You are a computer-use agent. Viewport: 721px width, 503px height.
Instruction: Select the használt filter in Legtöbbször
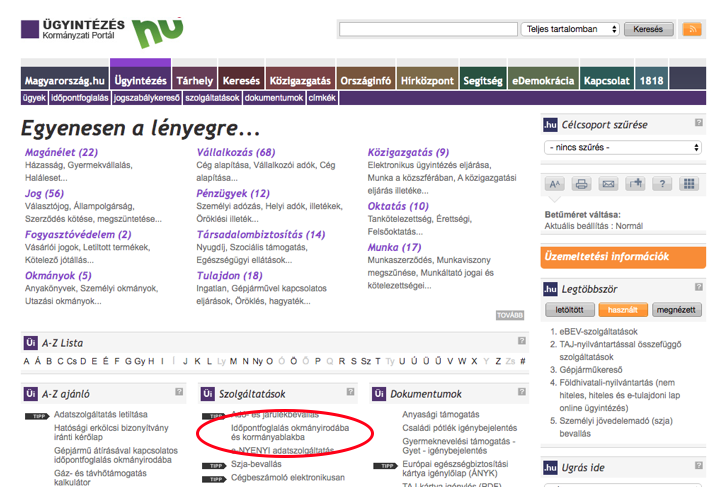pyautogui.click(x=622, y=310)
